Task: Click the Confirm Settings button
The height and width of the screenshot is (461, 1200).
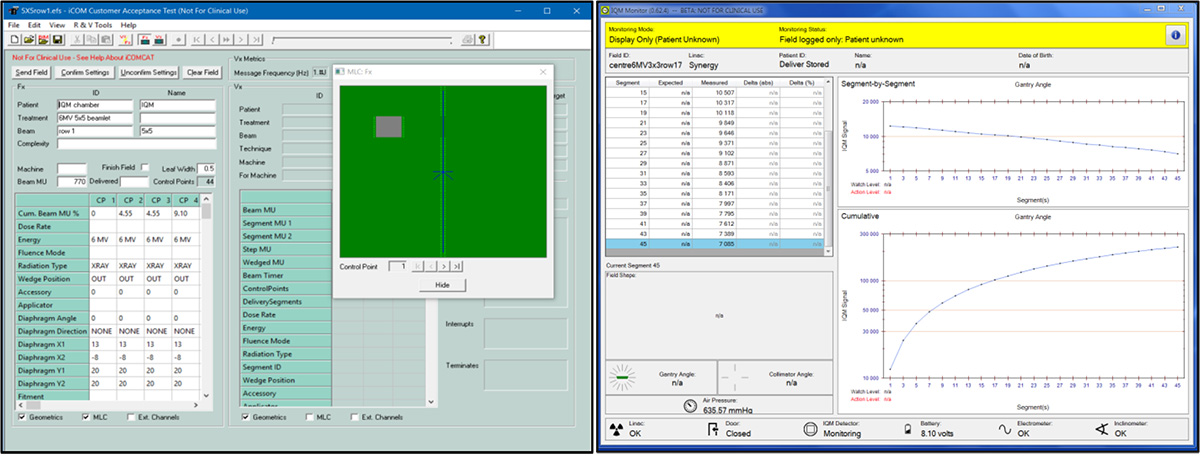Action: coord(85,73)
